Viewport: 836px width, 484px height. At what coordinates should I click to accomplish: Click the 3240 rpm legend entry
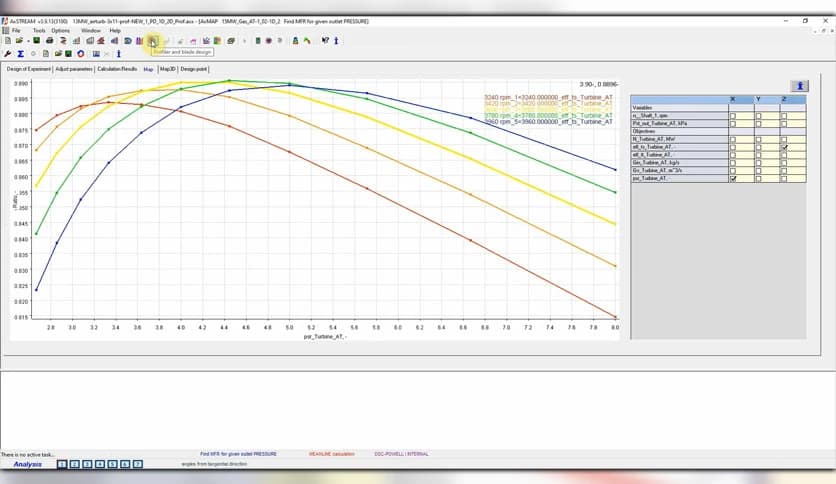[x=549, y=98]
